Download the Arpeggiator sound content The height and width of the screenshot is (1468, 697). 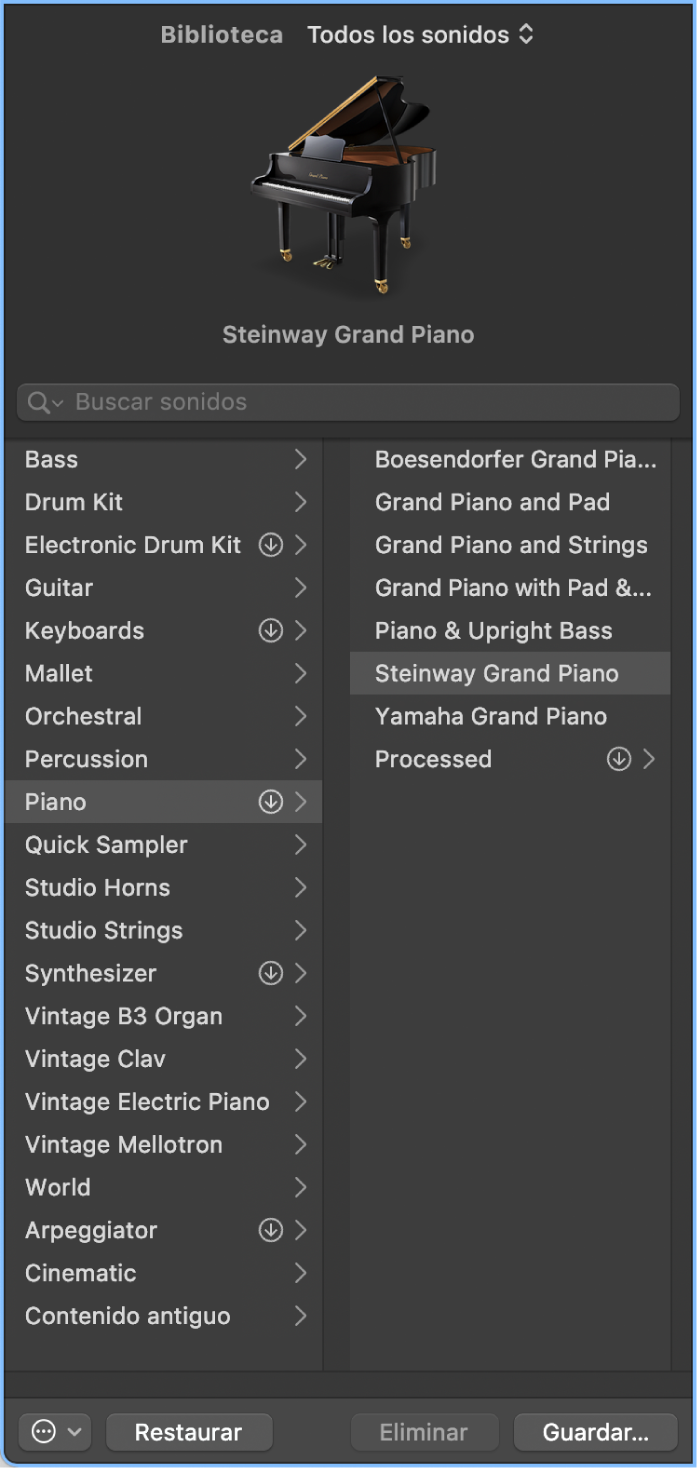point(271,1230)
